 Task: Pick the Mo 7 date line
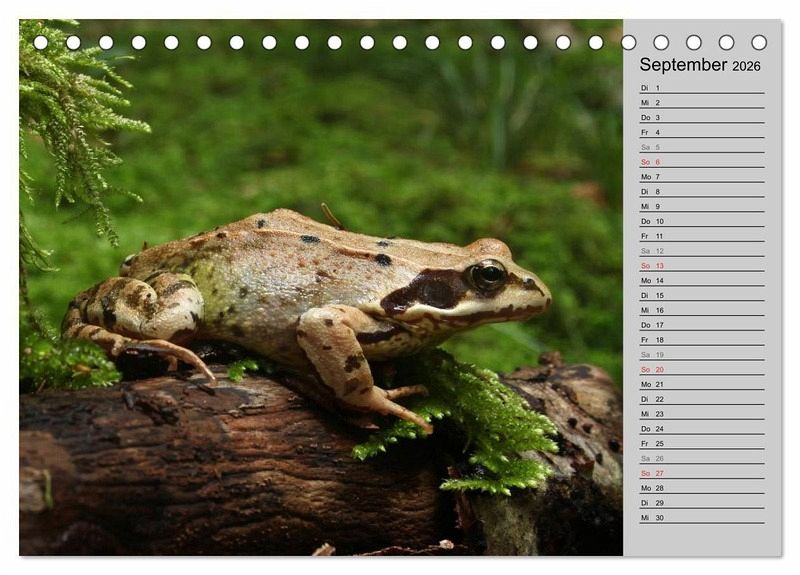point(701,177)
